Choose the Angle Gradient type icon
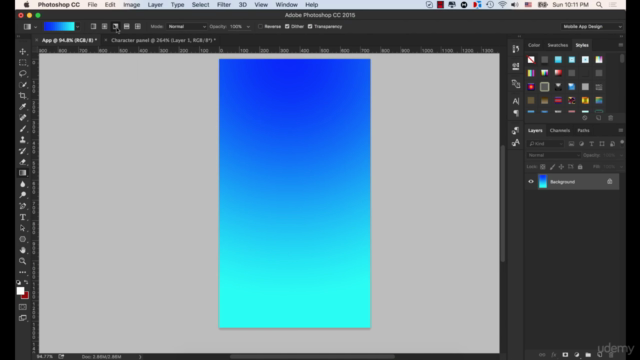Screen dimensions: 640x360 116,27
